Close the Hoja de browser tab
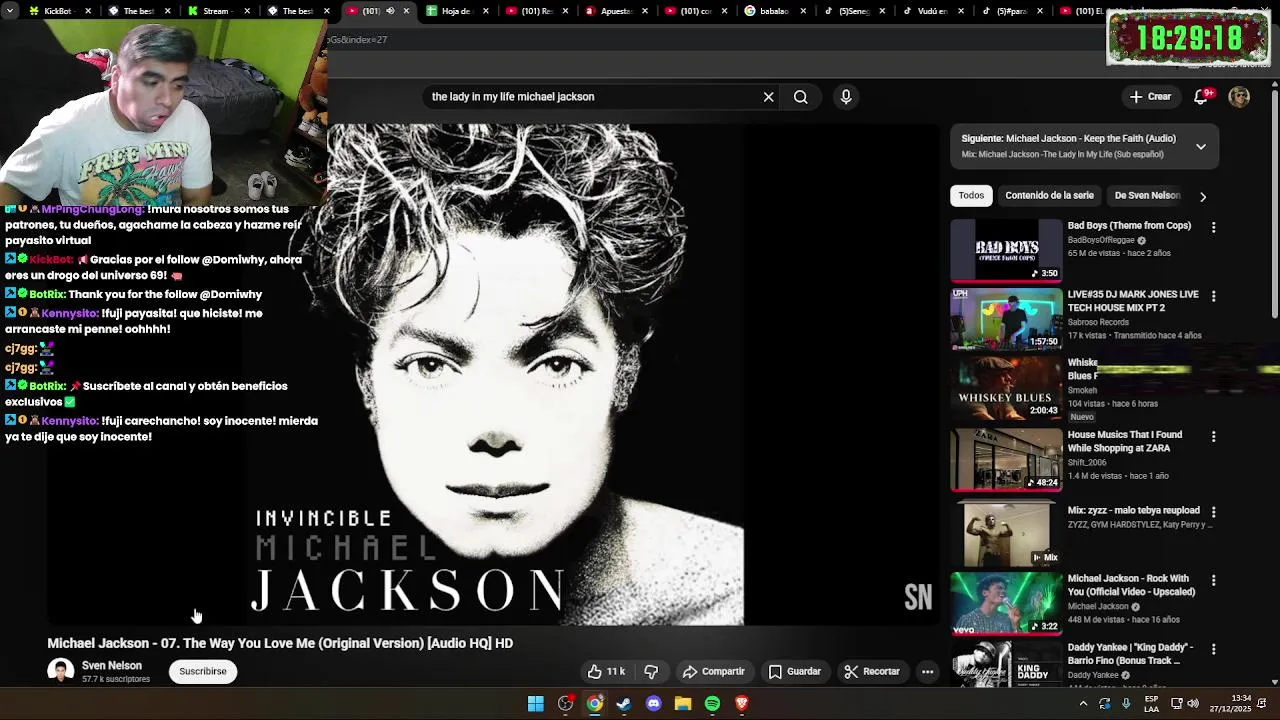Screen dimensions: 1280x720 click(487, 11)
